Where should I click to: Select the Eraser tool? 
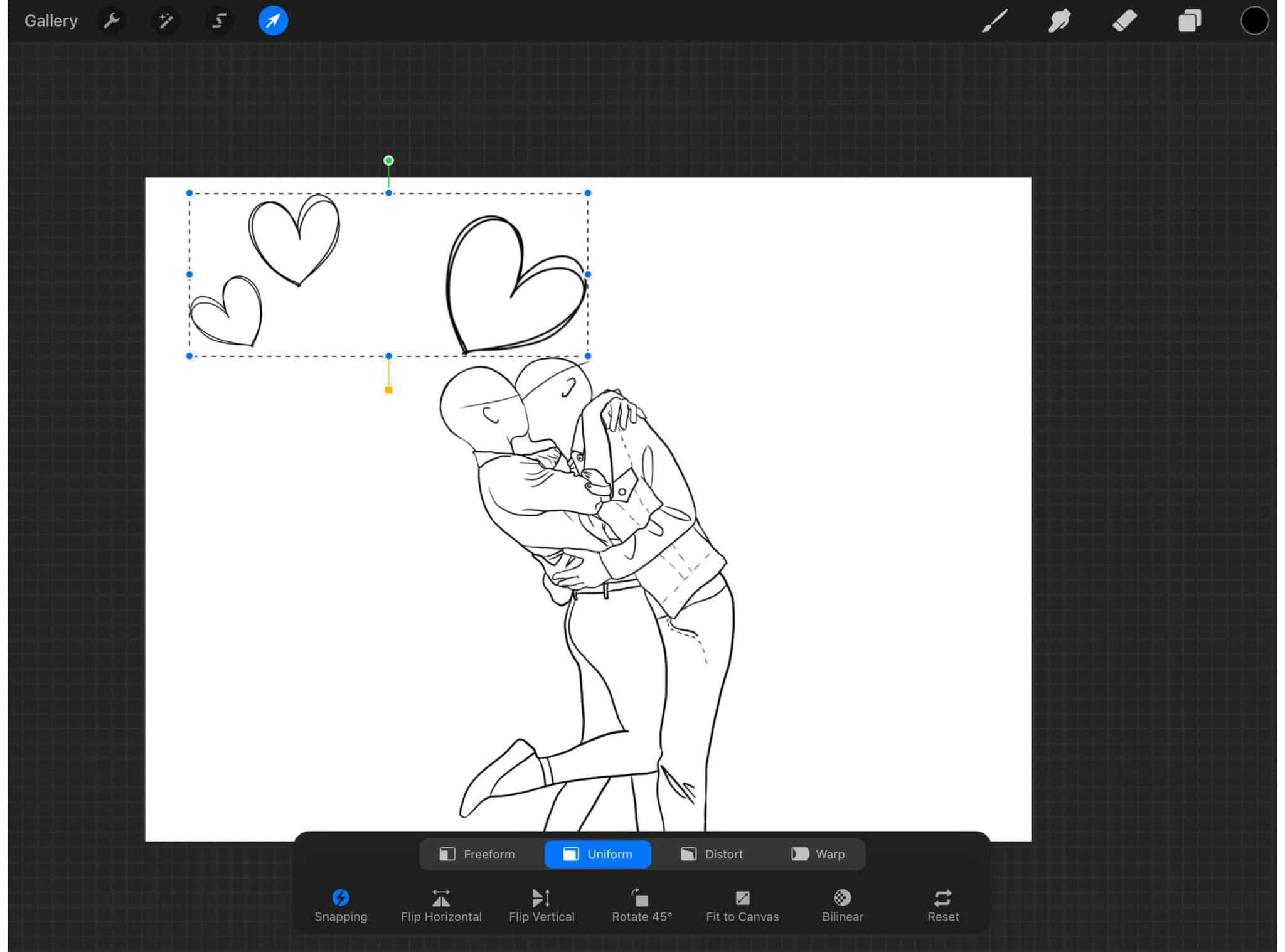(1125, 21)
